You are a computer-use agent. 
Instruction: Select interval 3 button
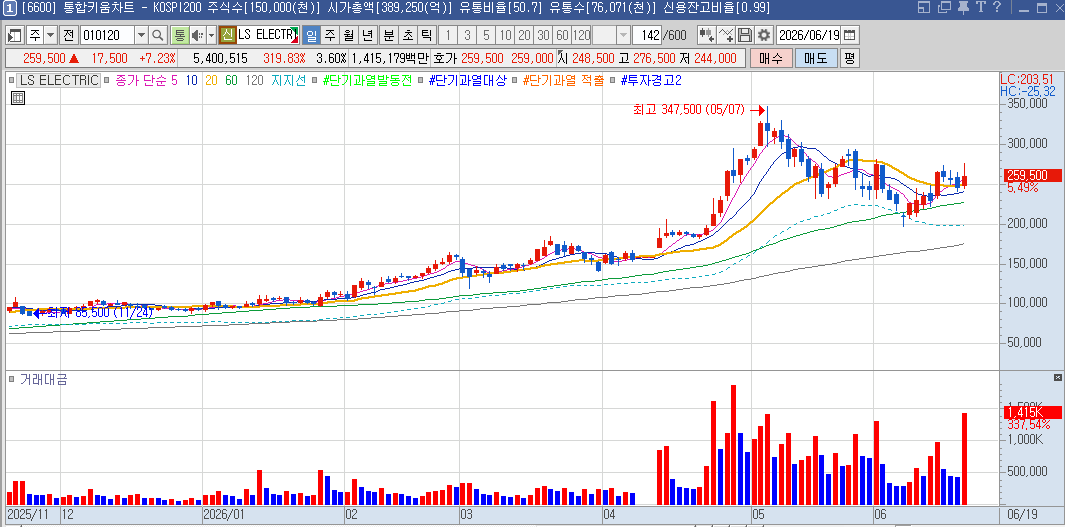pos(468,35)
